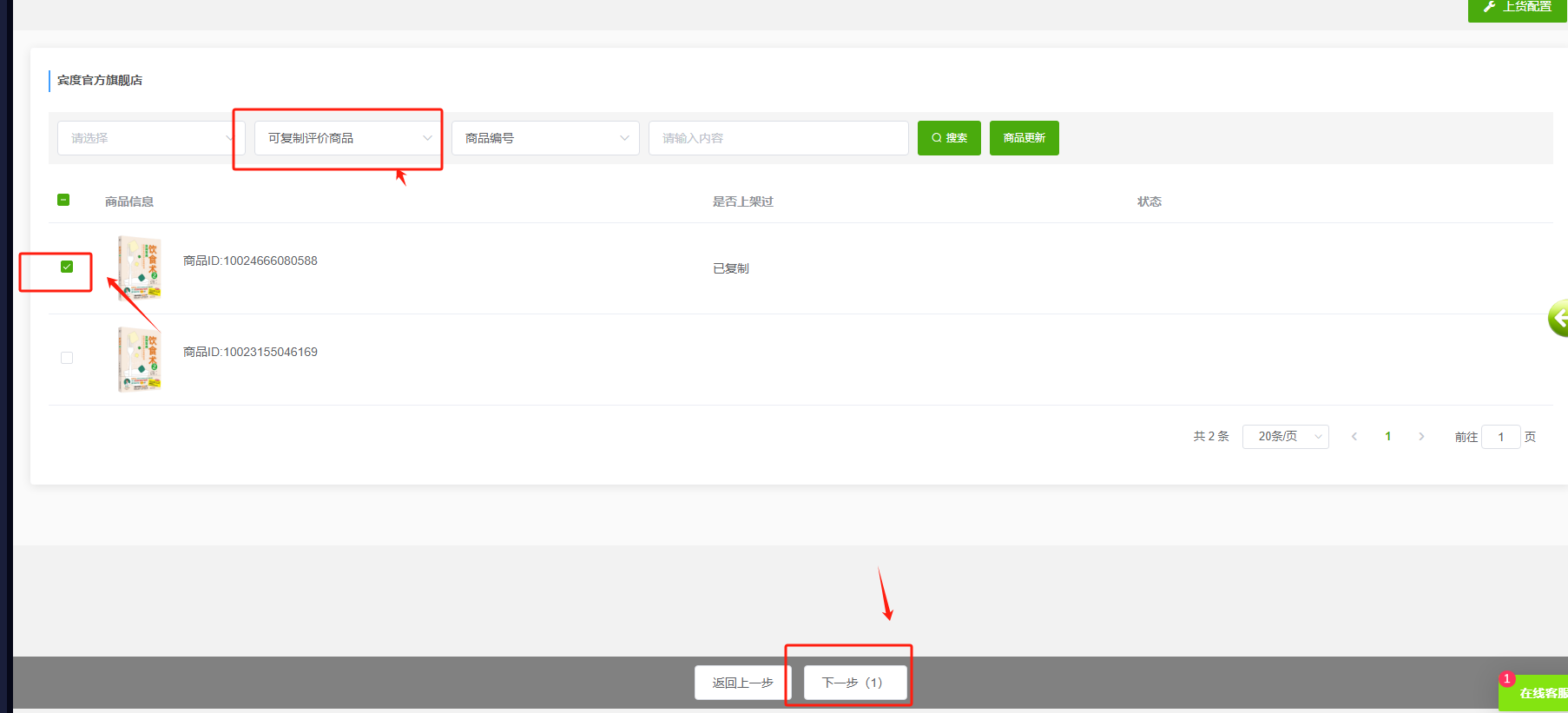Click 返回上一步 button

pos(742,683)
